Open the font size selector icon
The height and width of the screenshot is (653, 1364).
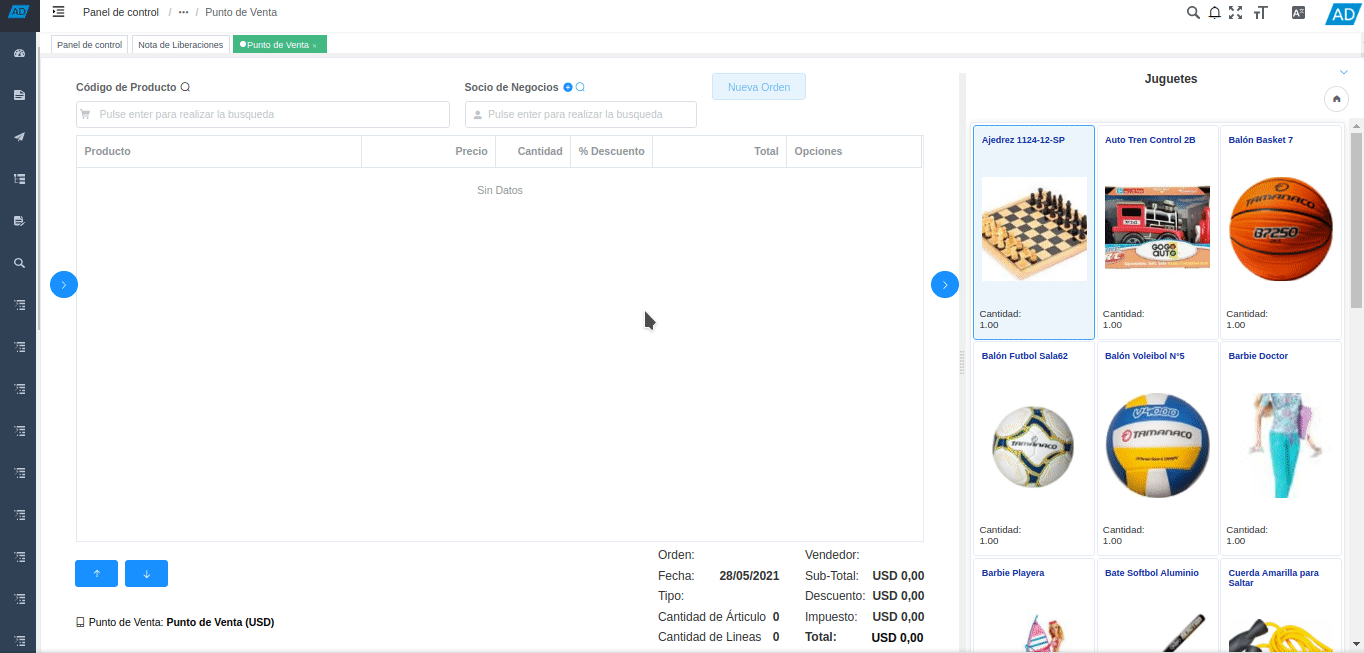point(1260,13)
